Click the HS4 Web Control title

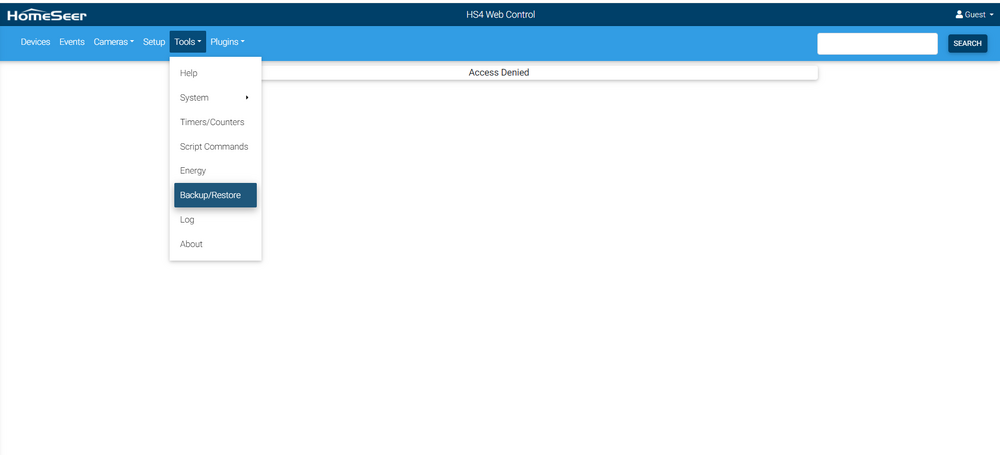point(501,15)
